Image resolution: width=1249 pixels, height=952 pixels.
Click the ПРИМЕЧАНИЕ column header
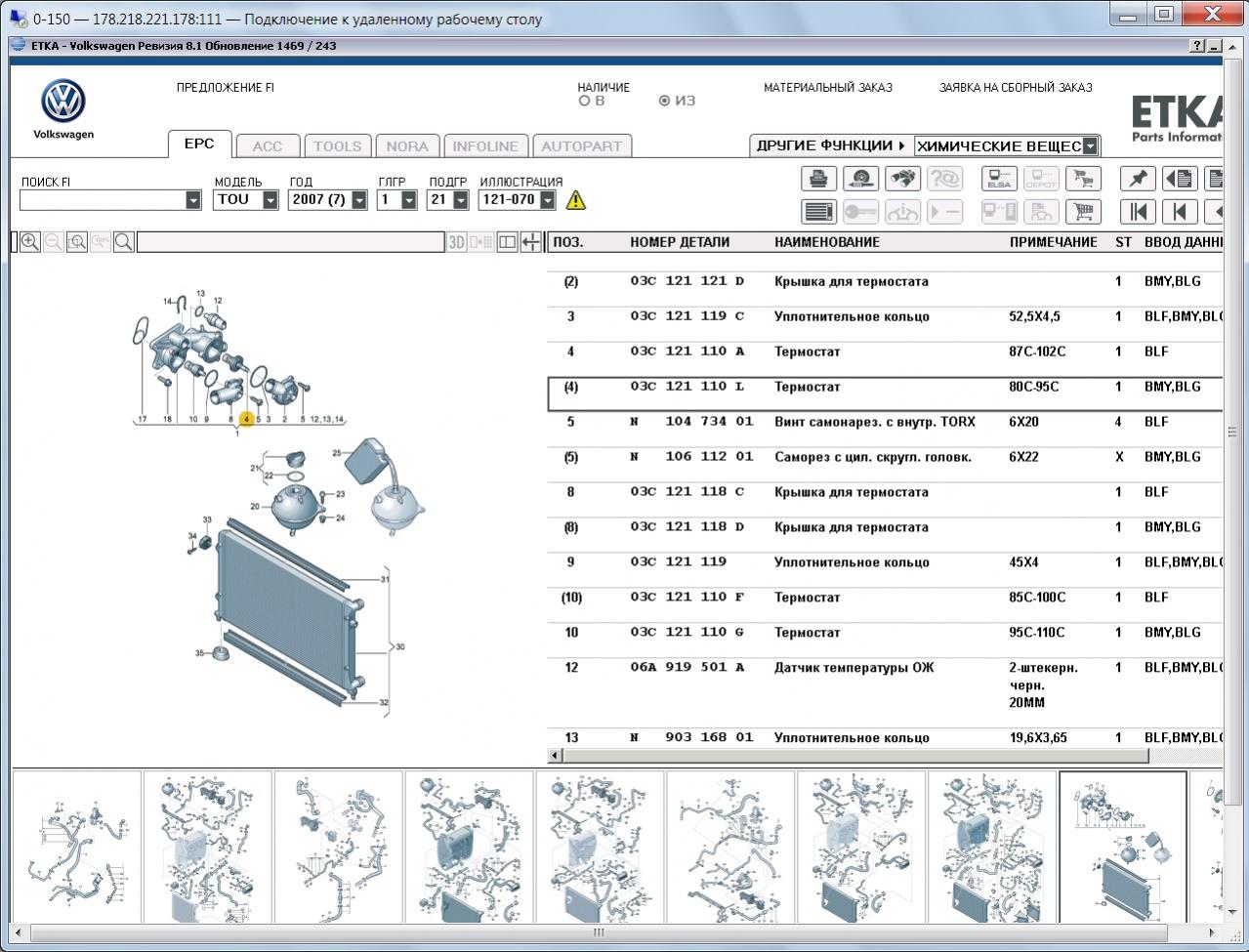click(1054, 242)
